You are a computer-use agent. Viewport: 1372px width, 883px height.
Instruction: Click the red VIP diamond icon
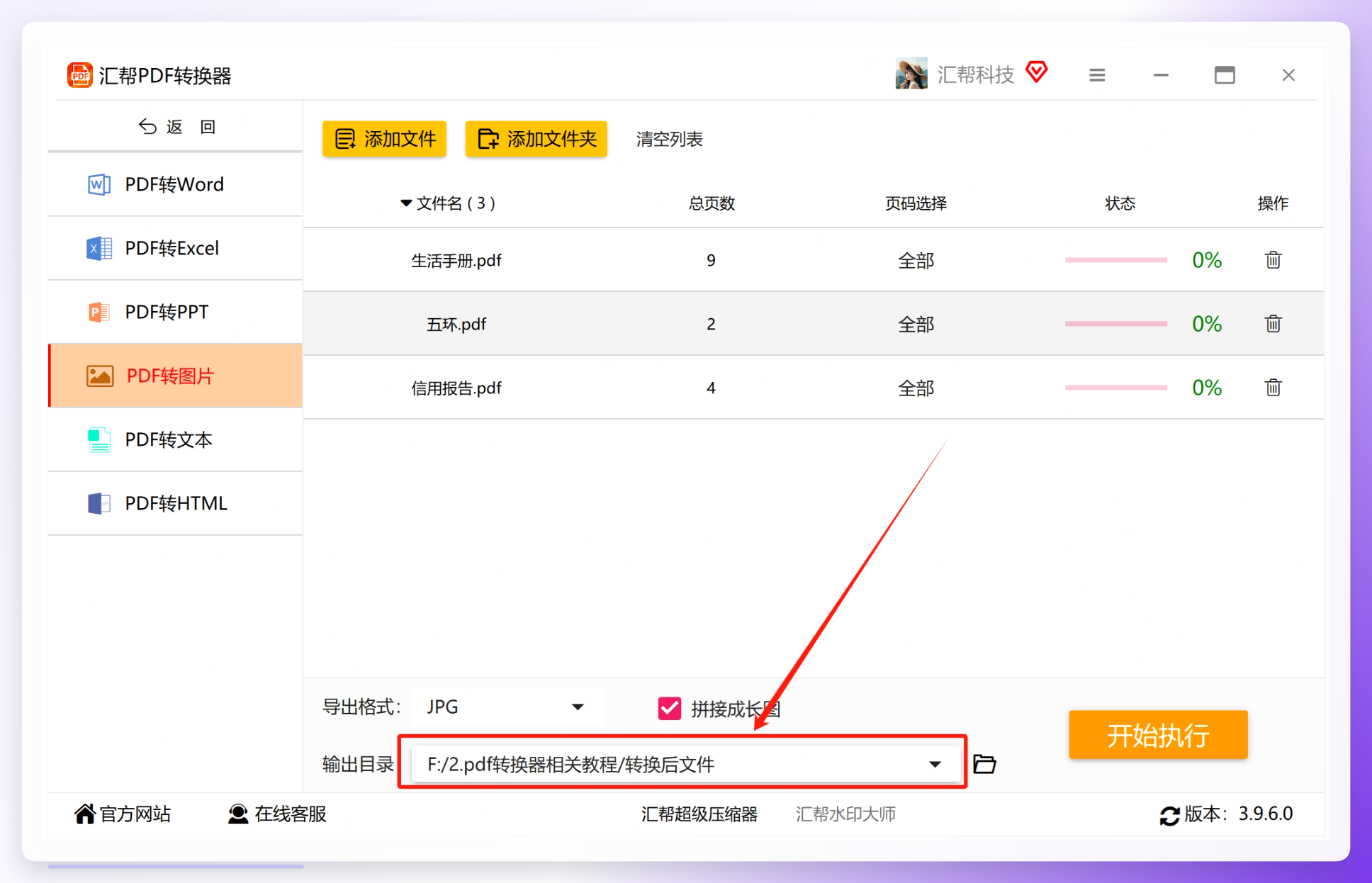pyautogui.click(x=1037, y=72)
